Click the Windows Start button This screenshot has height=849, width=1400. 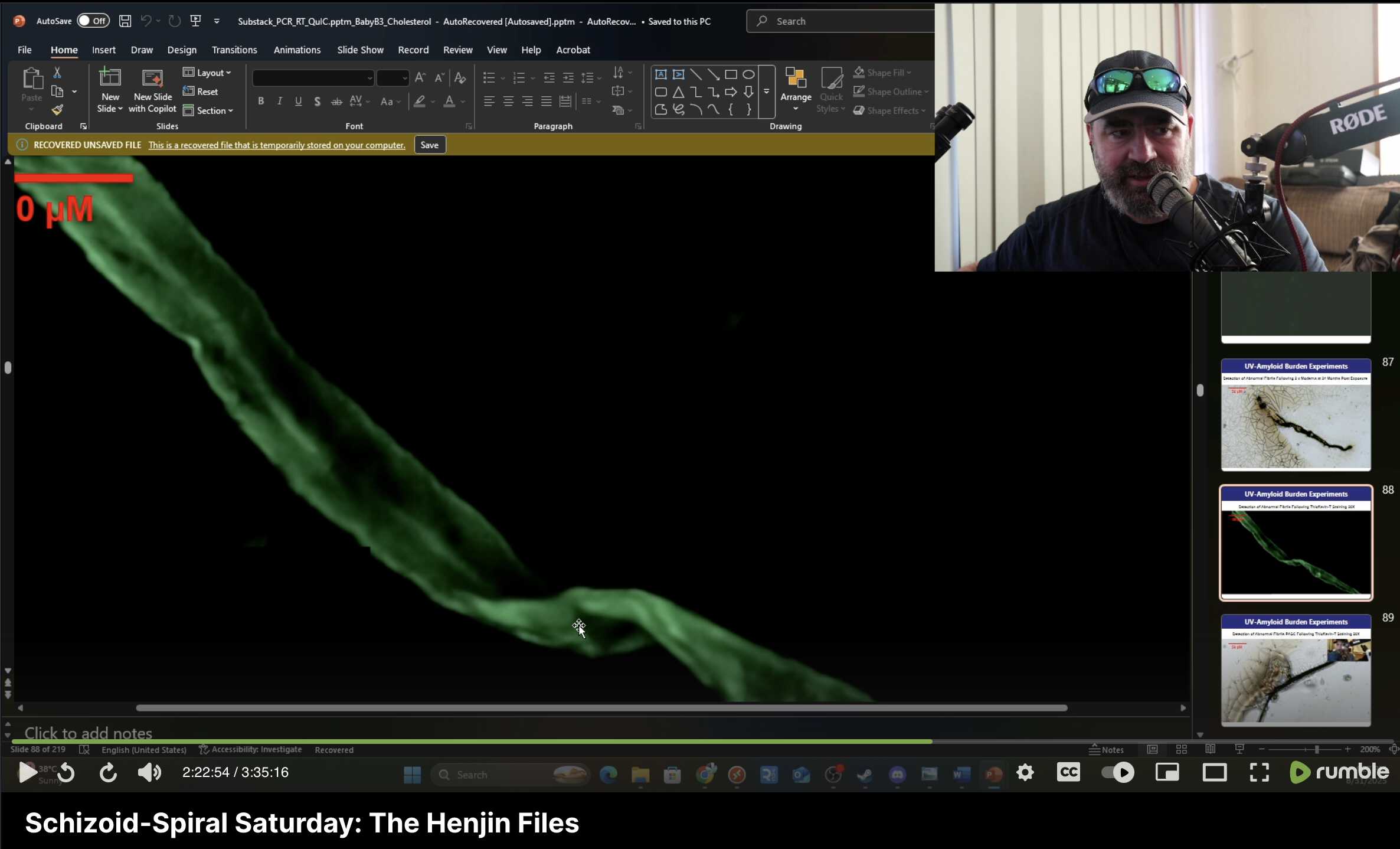(x=413, y=775)
